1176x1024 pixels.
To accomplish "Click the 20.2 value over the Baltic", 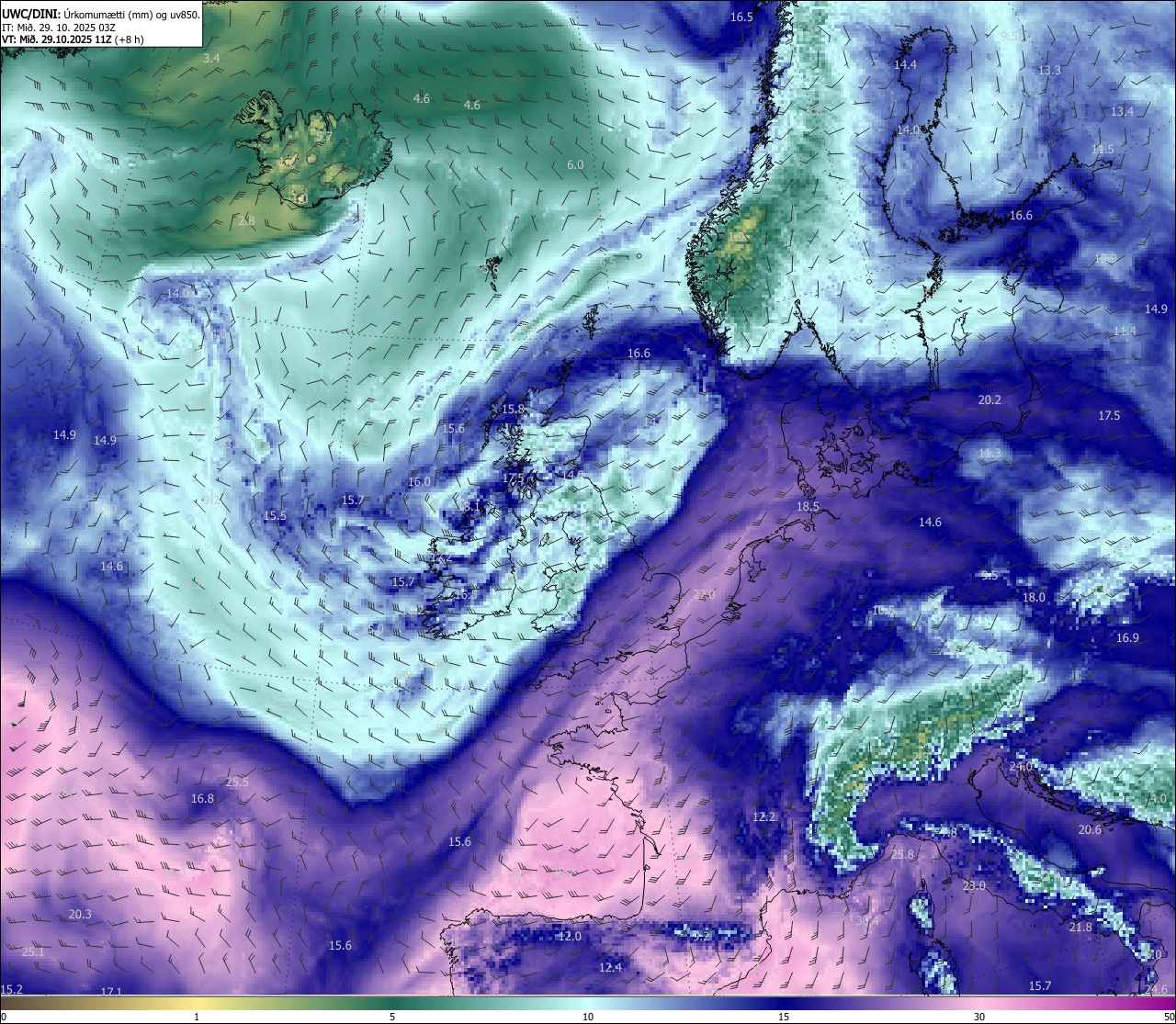I will (x=989, y=399).
